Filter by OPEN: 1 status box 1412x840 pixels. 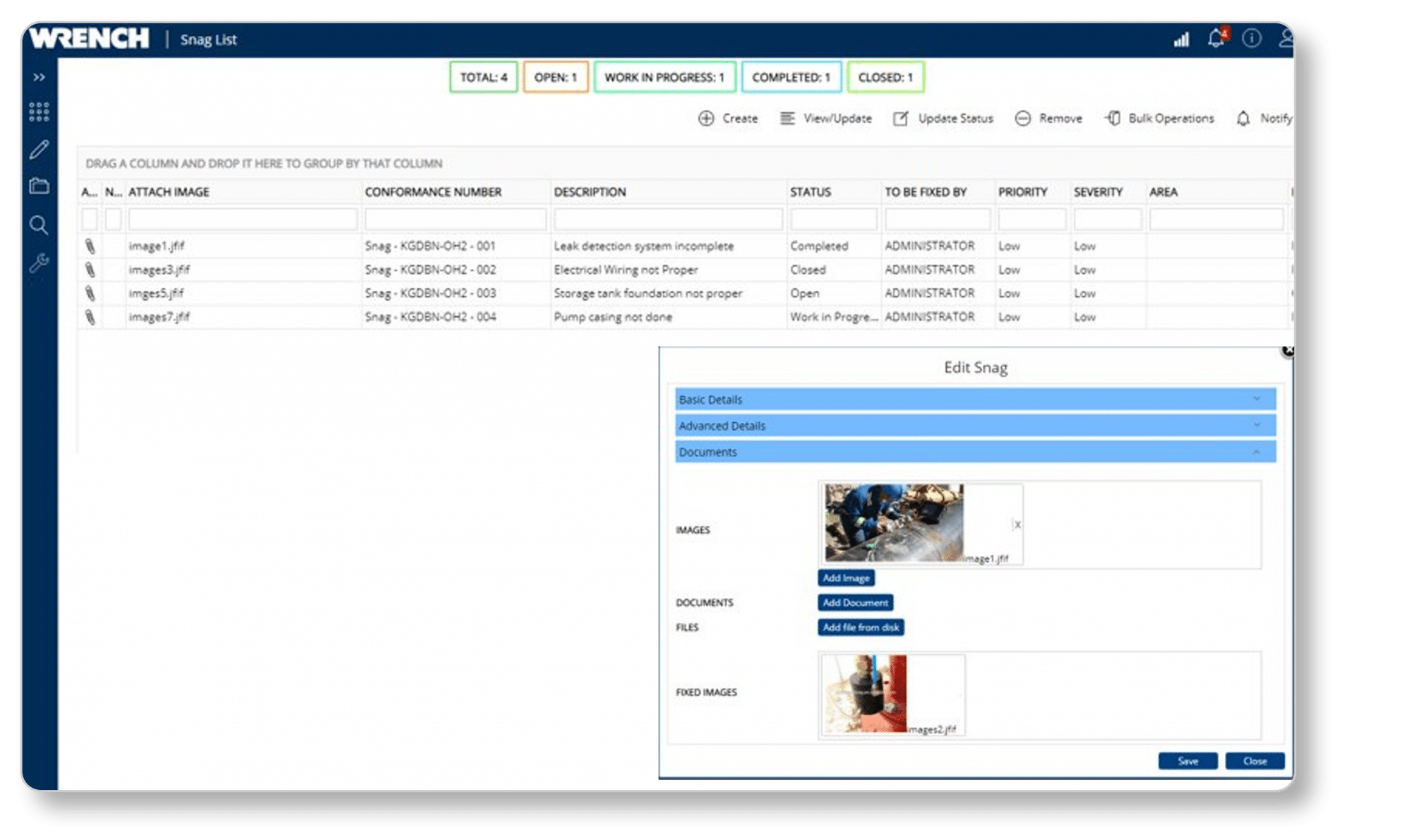click(556, 77)
